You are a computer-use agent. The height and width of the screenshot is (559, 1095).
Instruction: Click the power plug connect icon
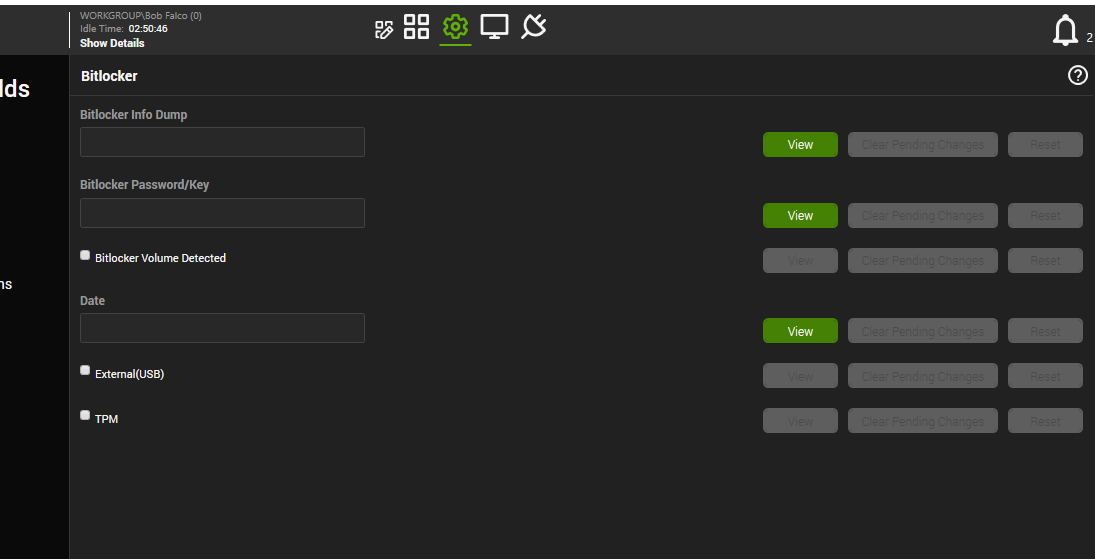(534, 27)
